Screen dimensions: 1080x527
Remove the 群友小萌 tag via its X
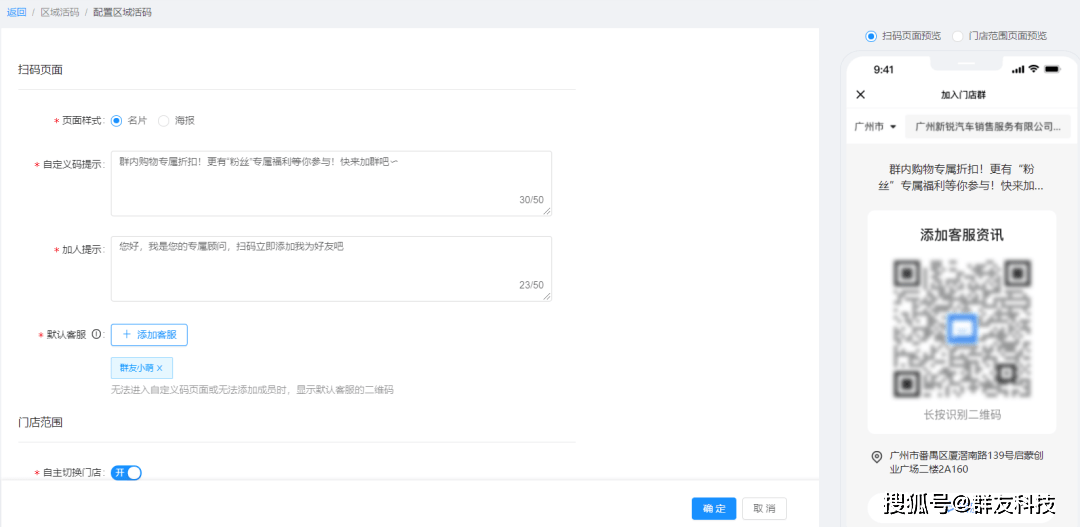point(160,368)
